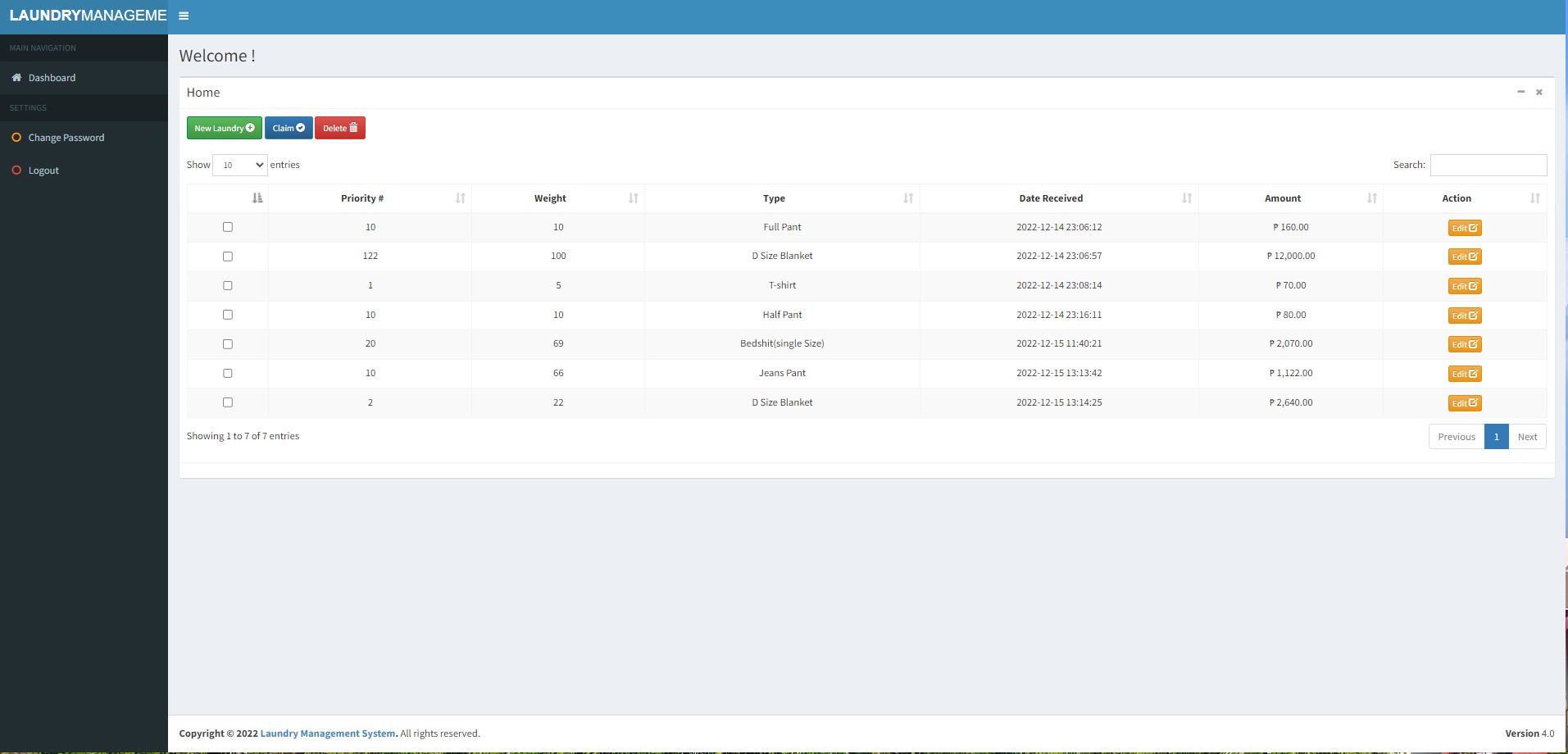Click the sort icon on Date Received column

[1186, 198]
